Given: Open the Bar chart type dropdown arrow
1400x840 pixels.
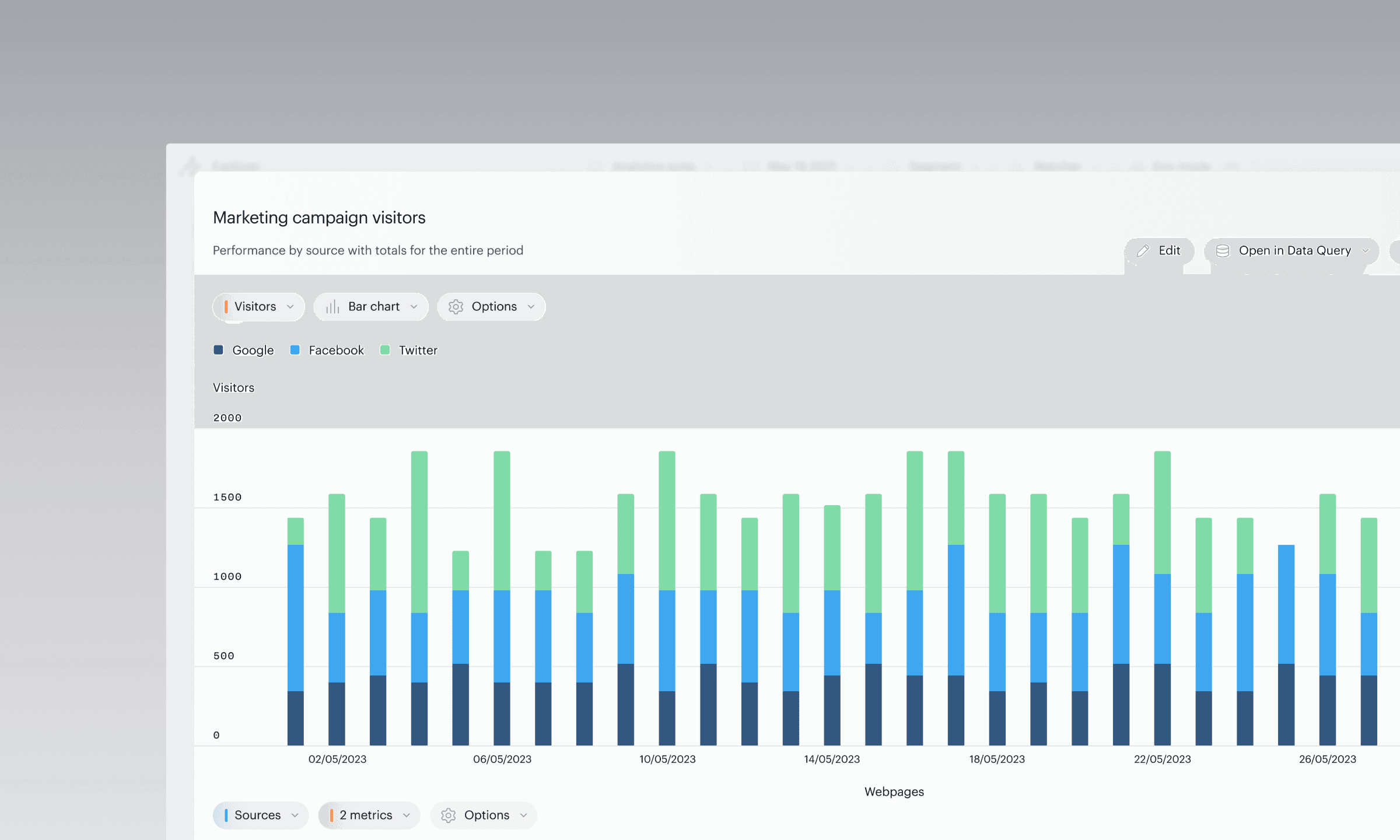Looking at the screenshot, I should point(414,307).
